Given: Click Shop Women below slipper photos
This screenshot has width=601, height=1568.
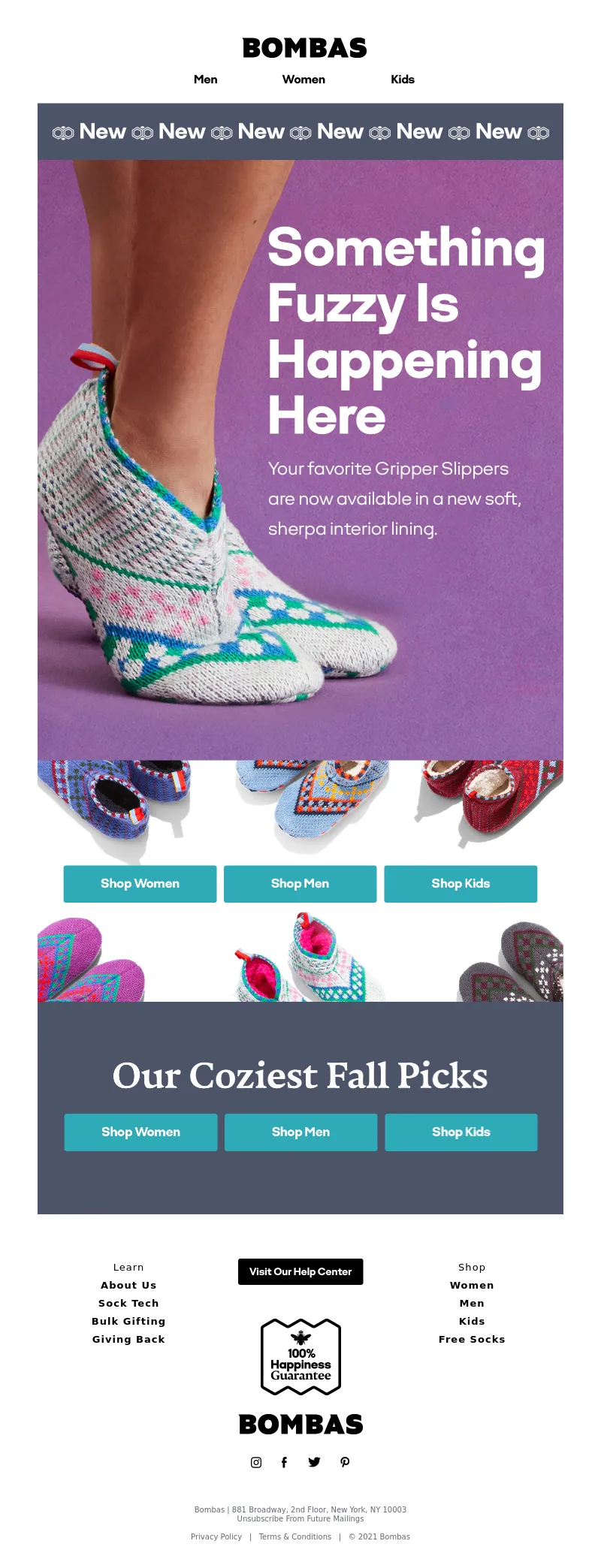Looking at the screenshot, I should [140, 884].
